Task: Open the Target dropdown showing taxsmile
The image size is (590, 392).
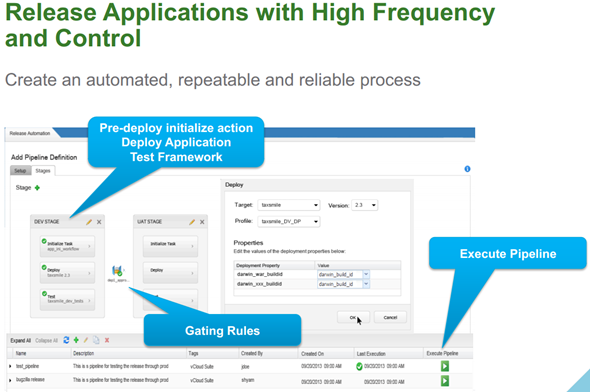Action: (289, 205)
